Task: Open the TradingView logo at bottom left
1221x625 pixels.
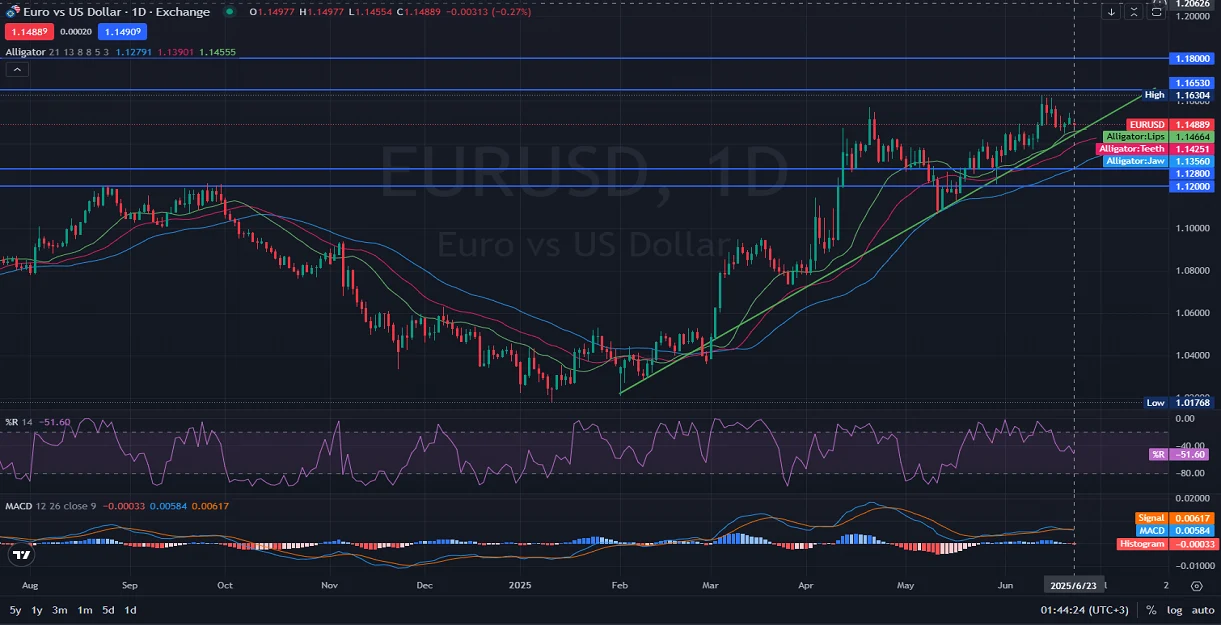Action: tap(22, 554)
